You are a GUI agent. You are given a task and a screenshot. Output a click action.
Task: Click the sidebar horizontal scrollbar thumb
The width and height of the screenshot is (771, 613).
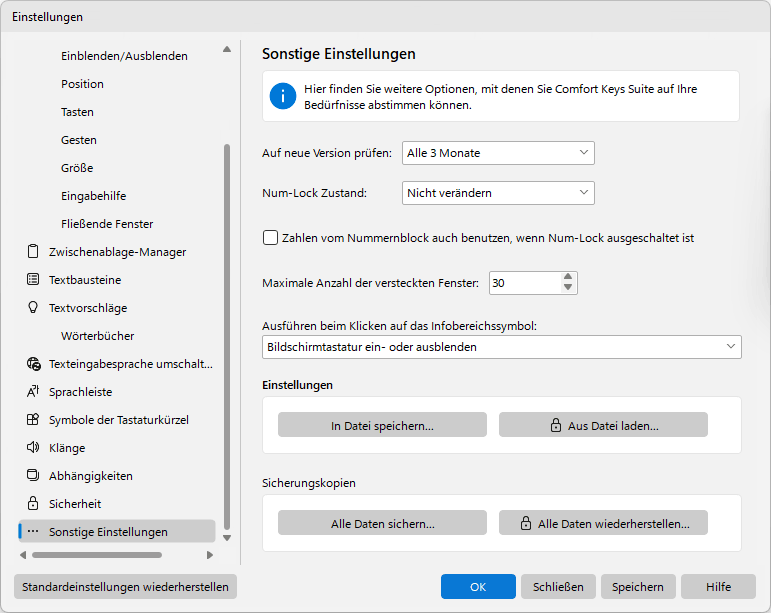tap(97, 555)
